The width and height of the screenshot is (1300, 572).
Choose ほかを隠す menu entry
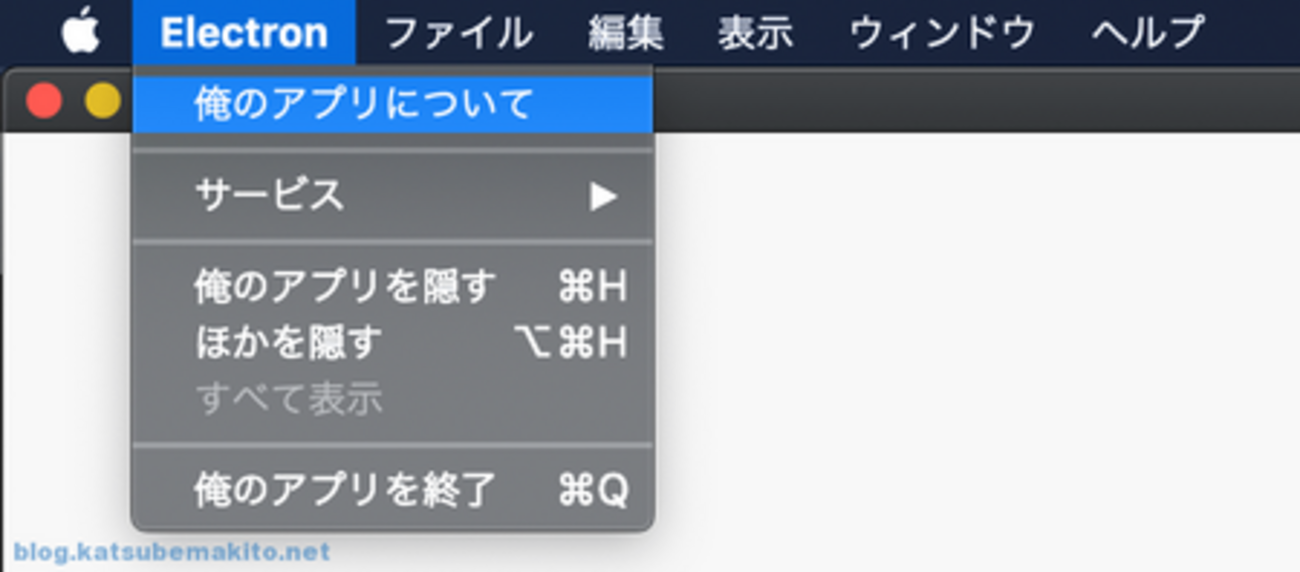[x=393, y=343]
